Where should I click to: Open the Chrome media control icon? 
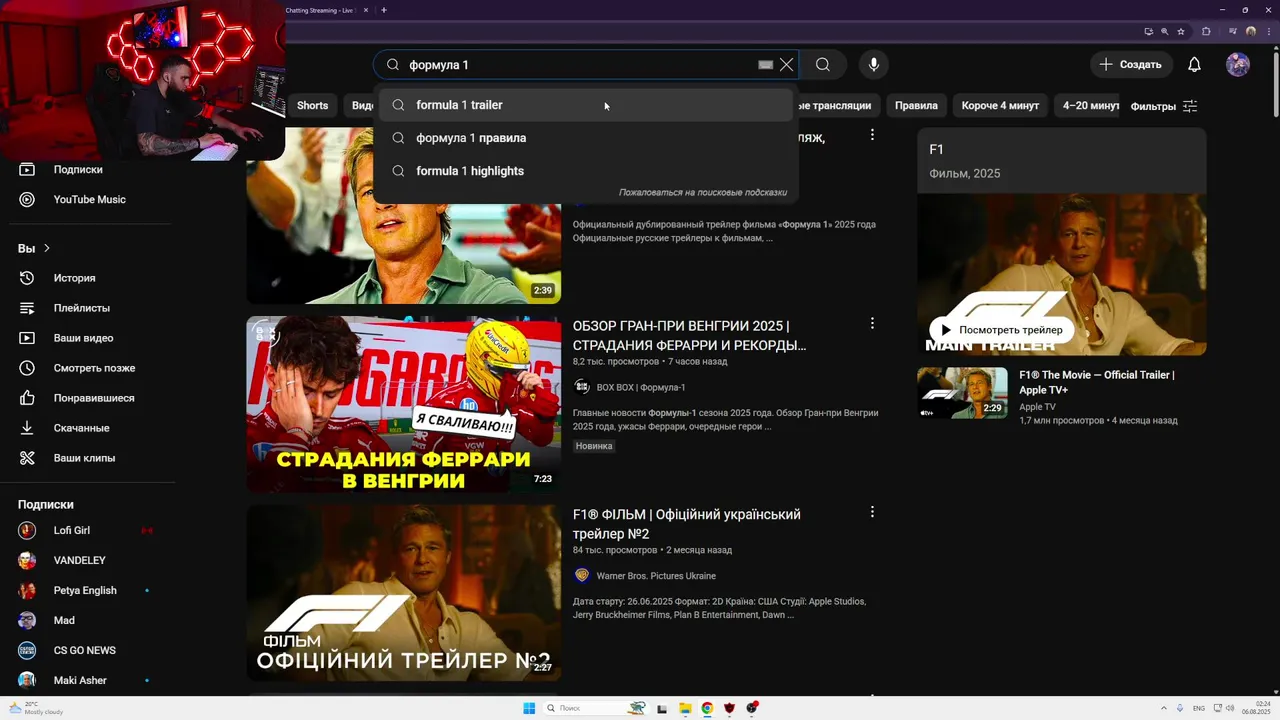(1234, 31)
